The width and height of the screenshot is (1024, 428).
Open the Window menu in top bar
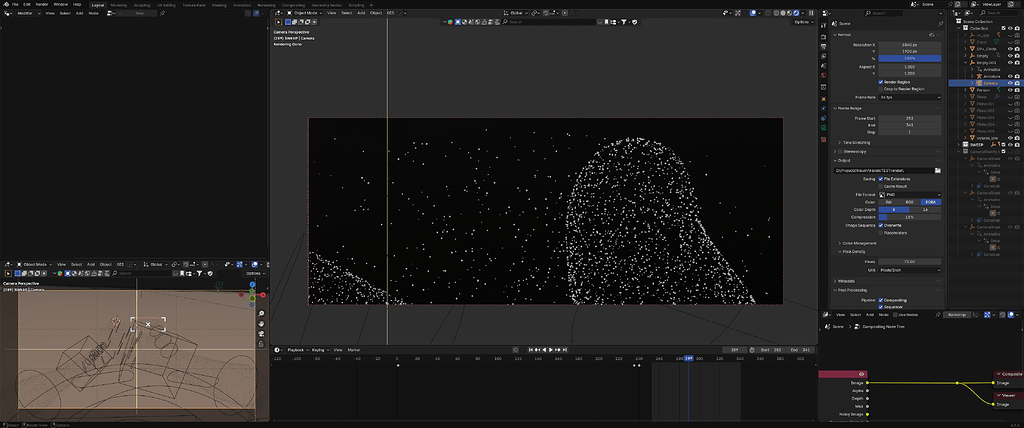(60, 5)
